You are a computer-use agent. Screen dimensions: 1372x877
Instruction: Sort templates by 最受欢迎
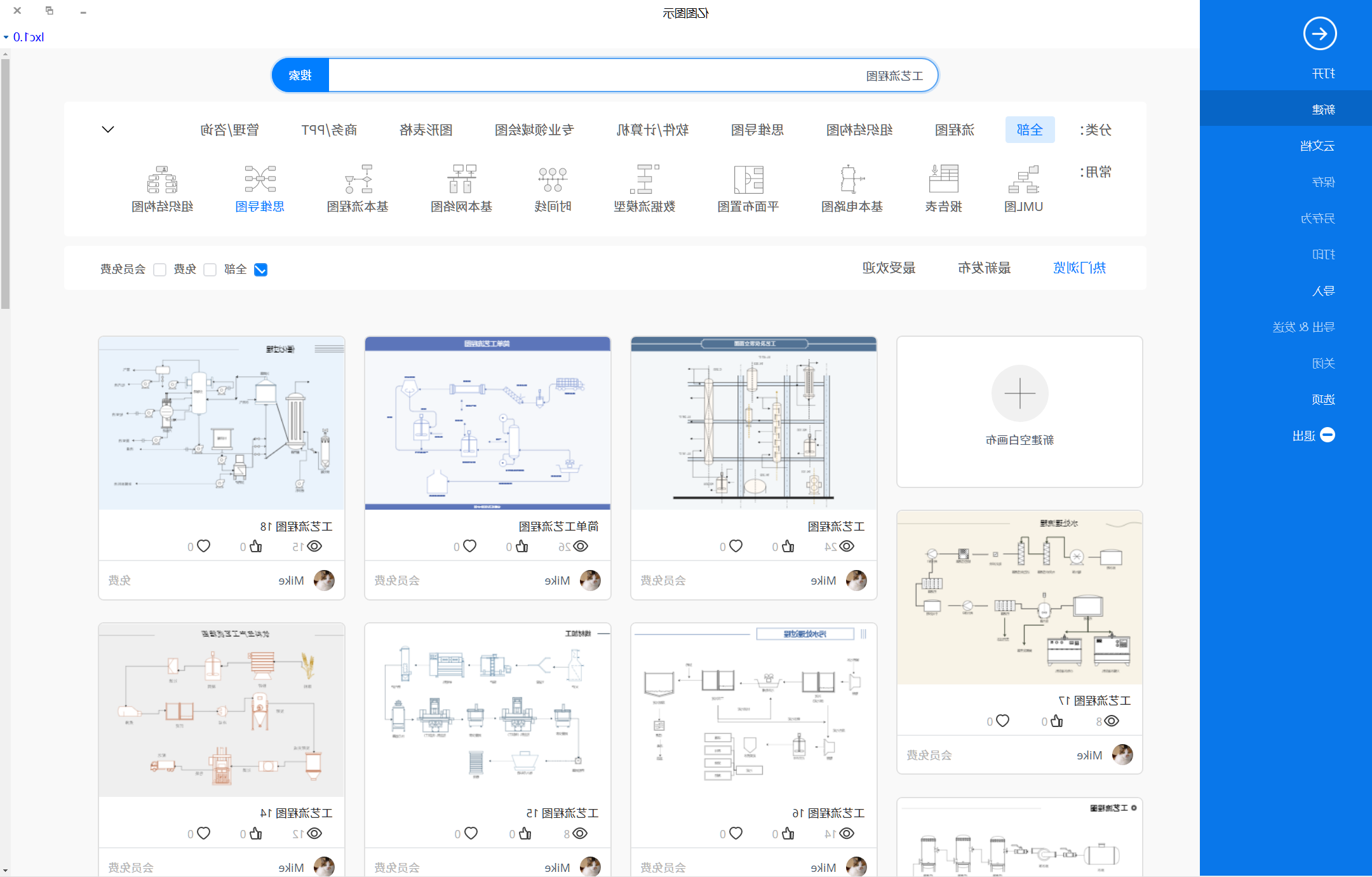[x=889, y=268]
